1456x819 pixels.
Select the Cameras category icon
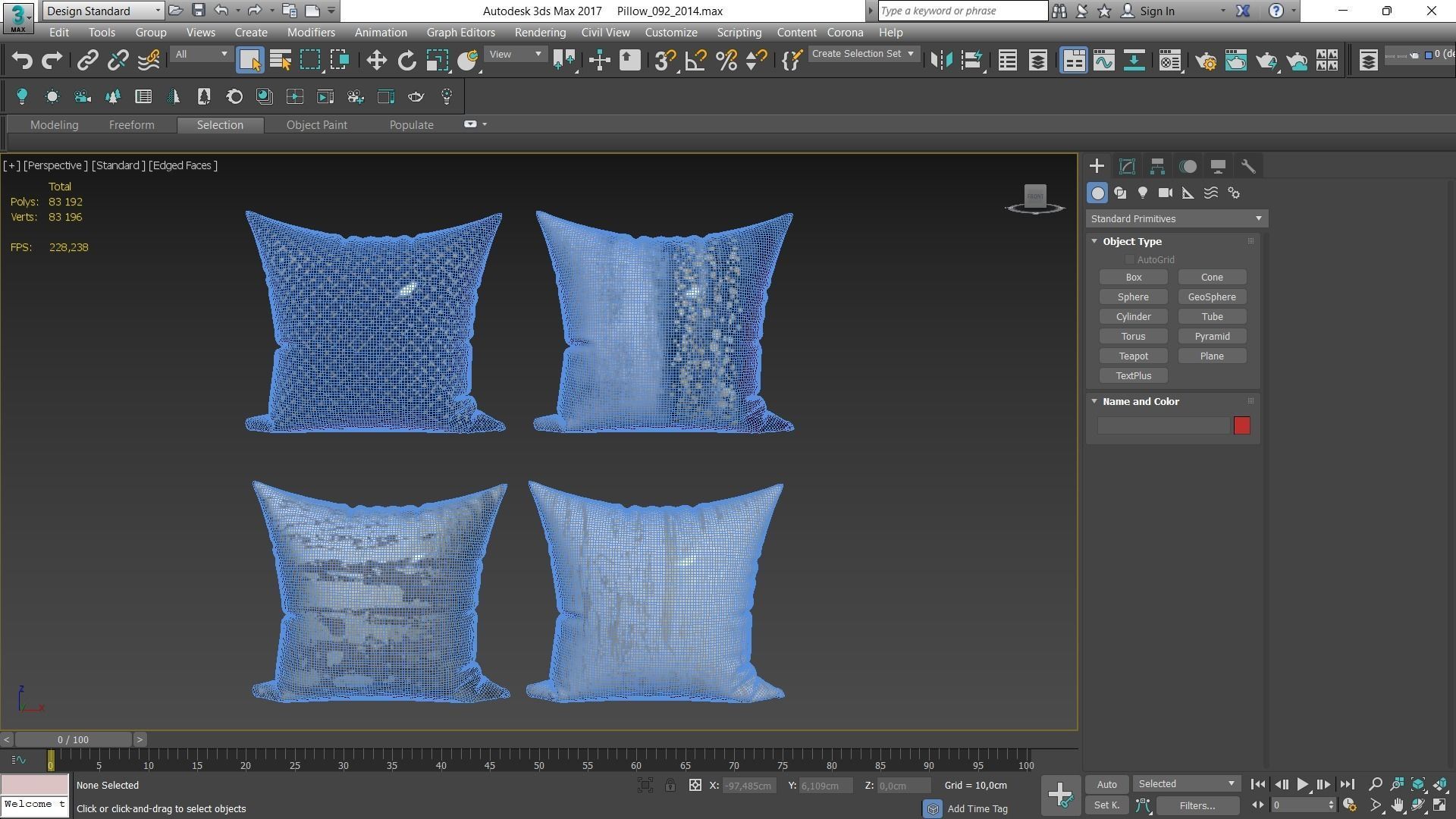point(1166,193)
